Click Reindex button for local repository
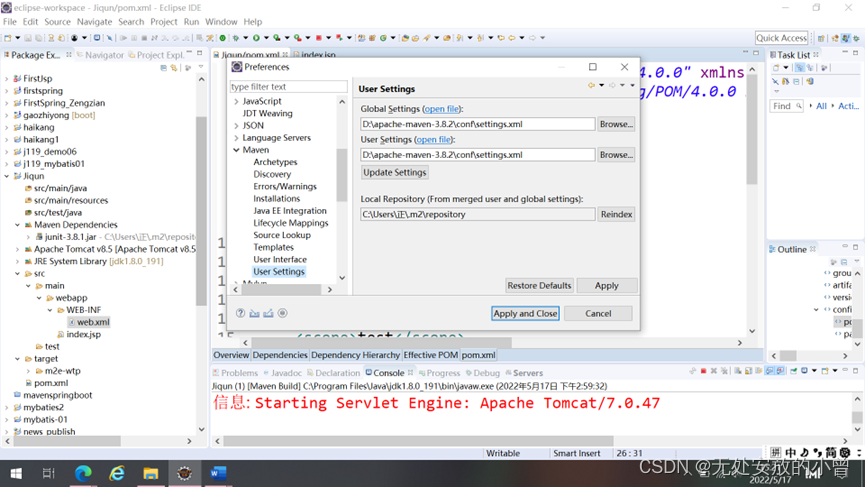Screen dimensions: 865x487 tap(616, 214)
